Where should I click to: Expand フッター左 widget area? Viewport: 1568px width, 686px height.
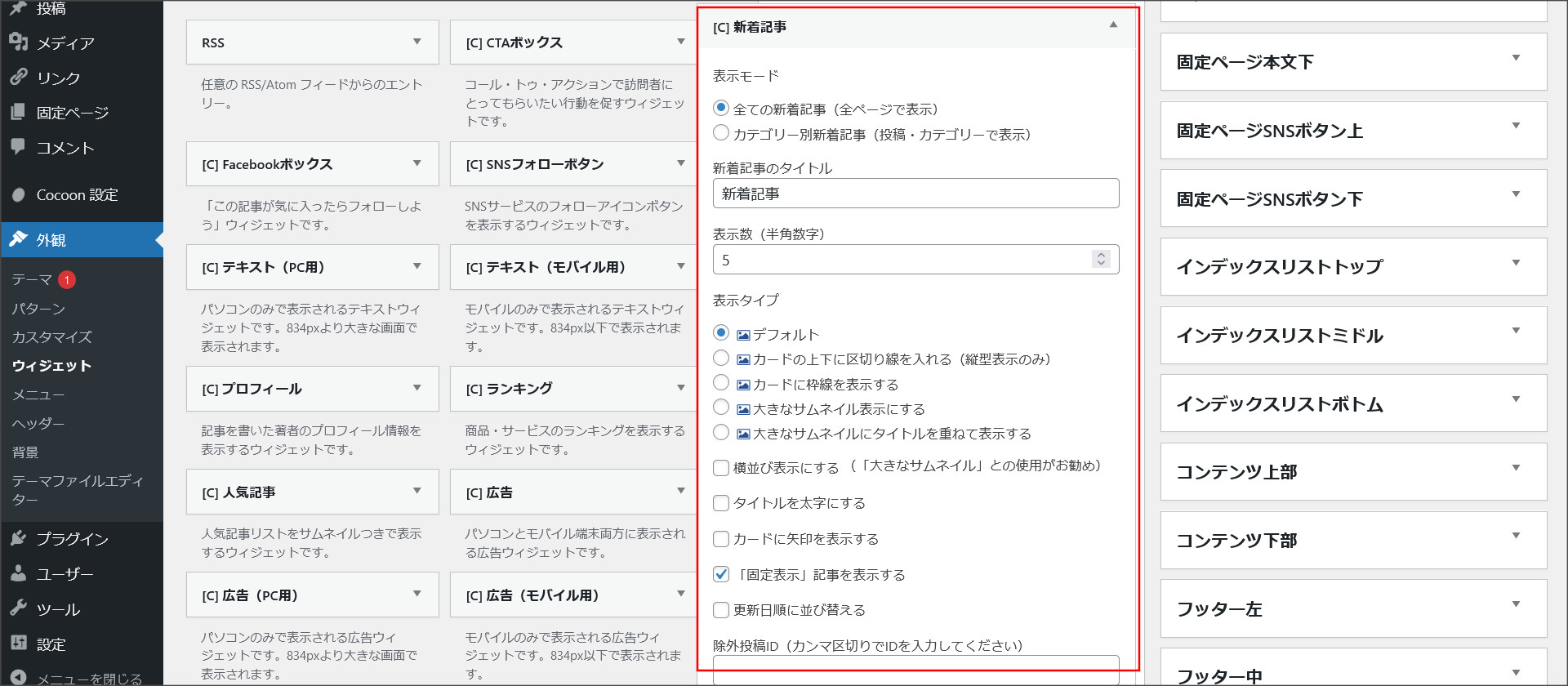(1516, 604)
